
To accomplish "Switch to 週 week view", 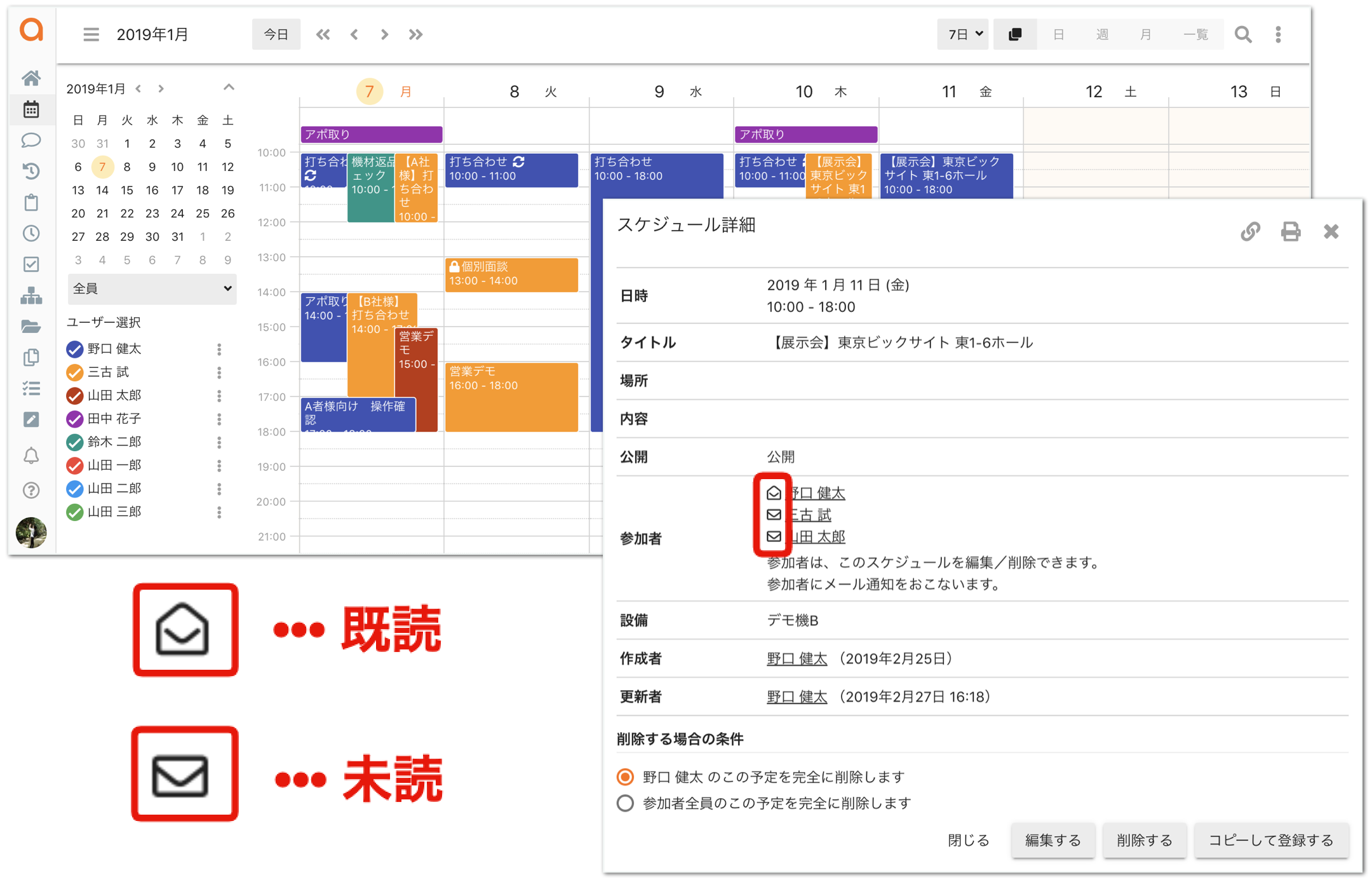I will (x=1102, y=34).
